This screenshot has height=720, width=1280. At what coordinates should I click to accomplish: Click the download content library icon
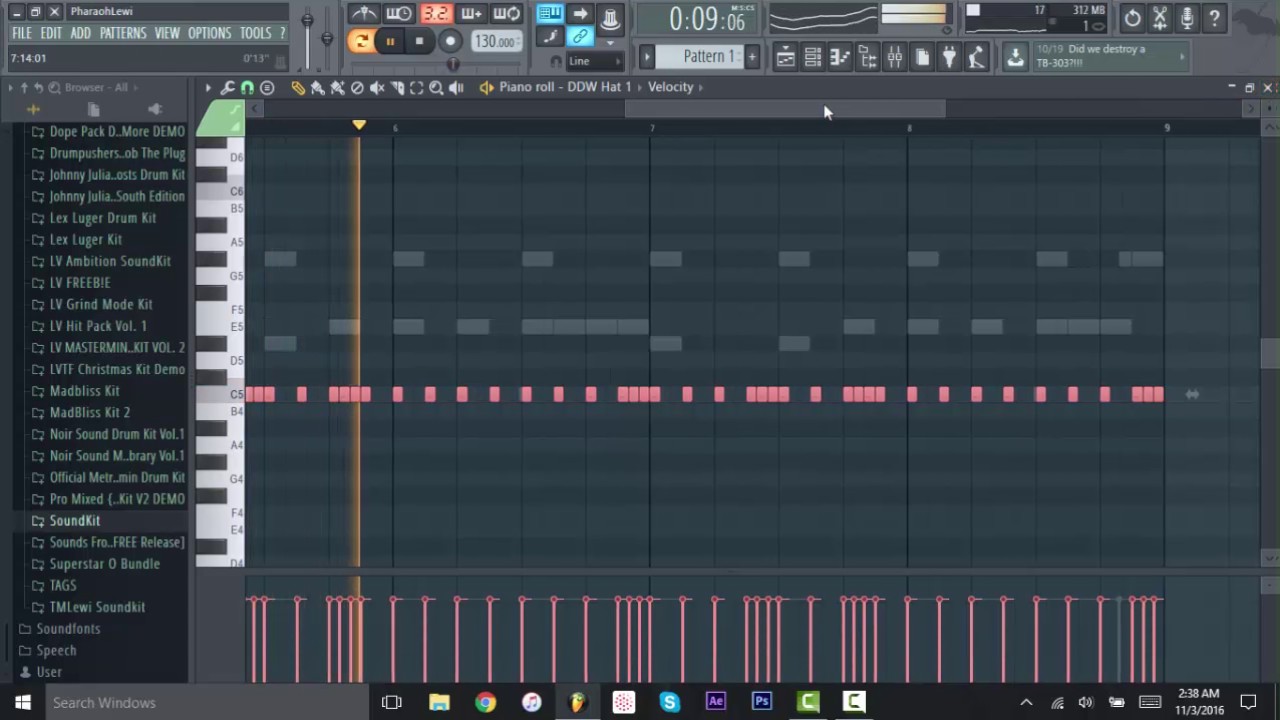(x=1015, y=58)
